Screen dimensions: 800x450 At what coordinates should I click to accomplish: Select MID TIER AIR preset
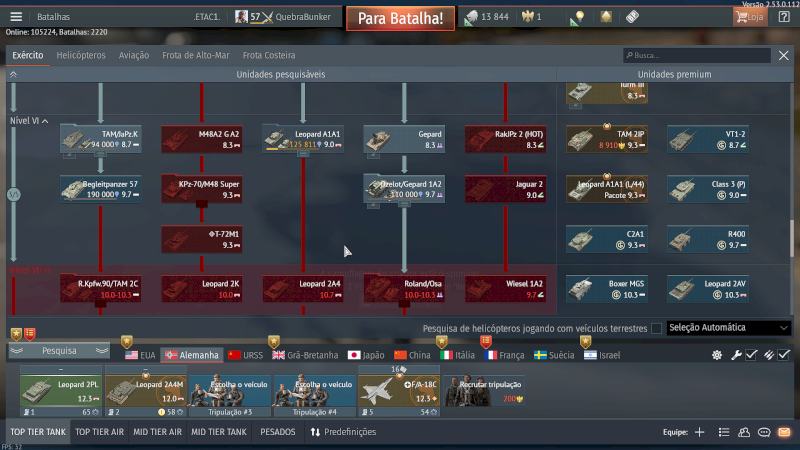tap(157, 432)
